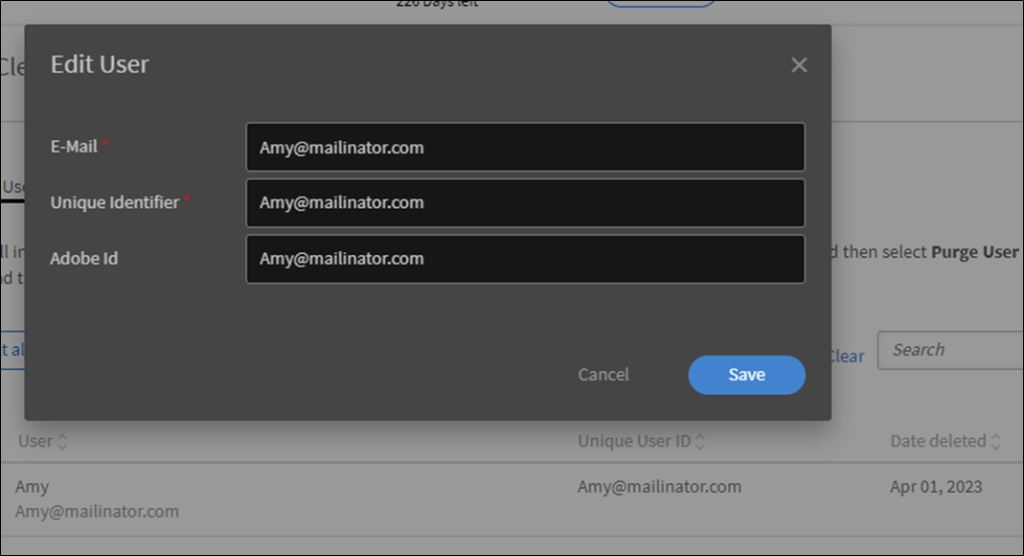Viewport: 1024px width, 556px height.
Task: Sort by Unique User ID arrows icon
Action: pos(700,442)
